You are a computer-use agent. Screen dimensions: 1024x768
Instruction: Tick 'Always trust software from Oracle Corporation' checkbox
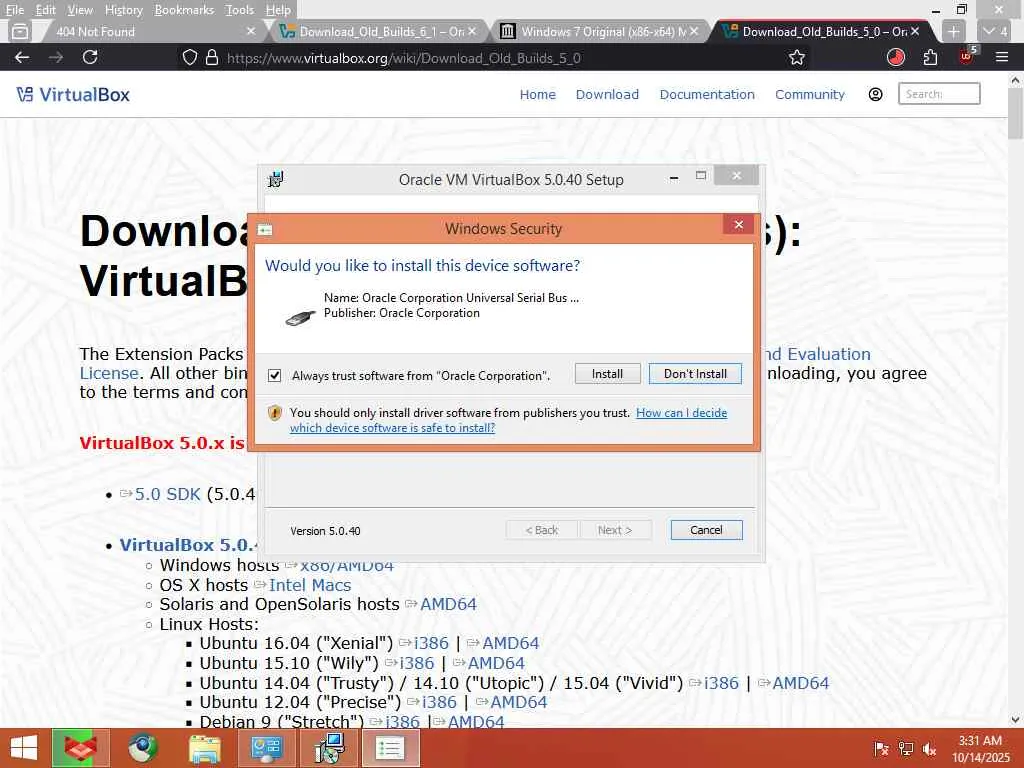tap(275, 376)
